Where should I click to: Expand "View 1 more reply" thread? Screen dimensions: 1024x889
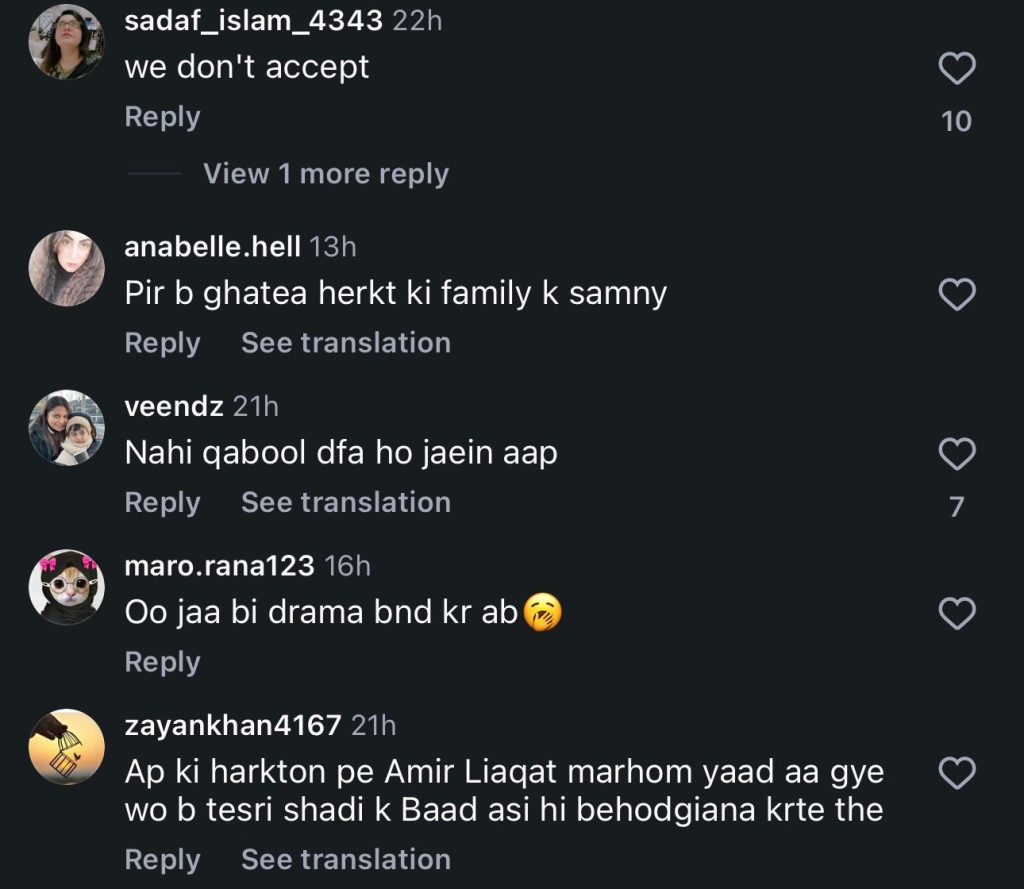(325, 174)
